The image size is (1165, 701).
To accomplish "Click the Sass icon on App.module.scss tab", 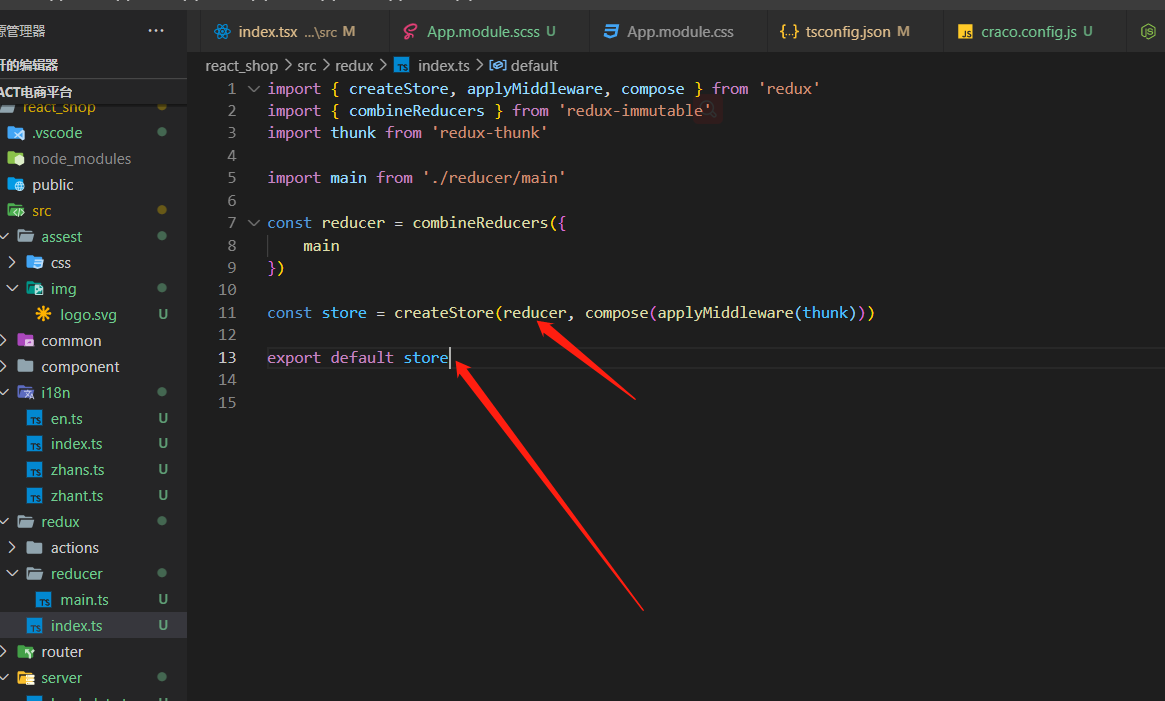I will 410,31.
